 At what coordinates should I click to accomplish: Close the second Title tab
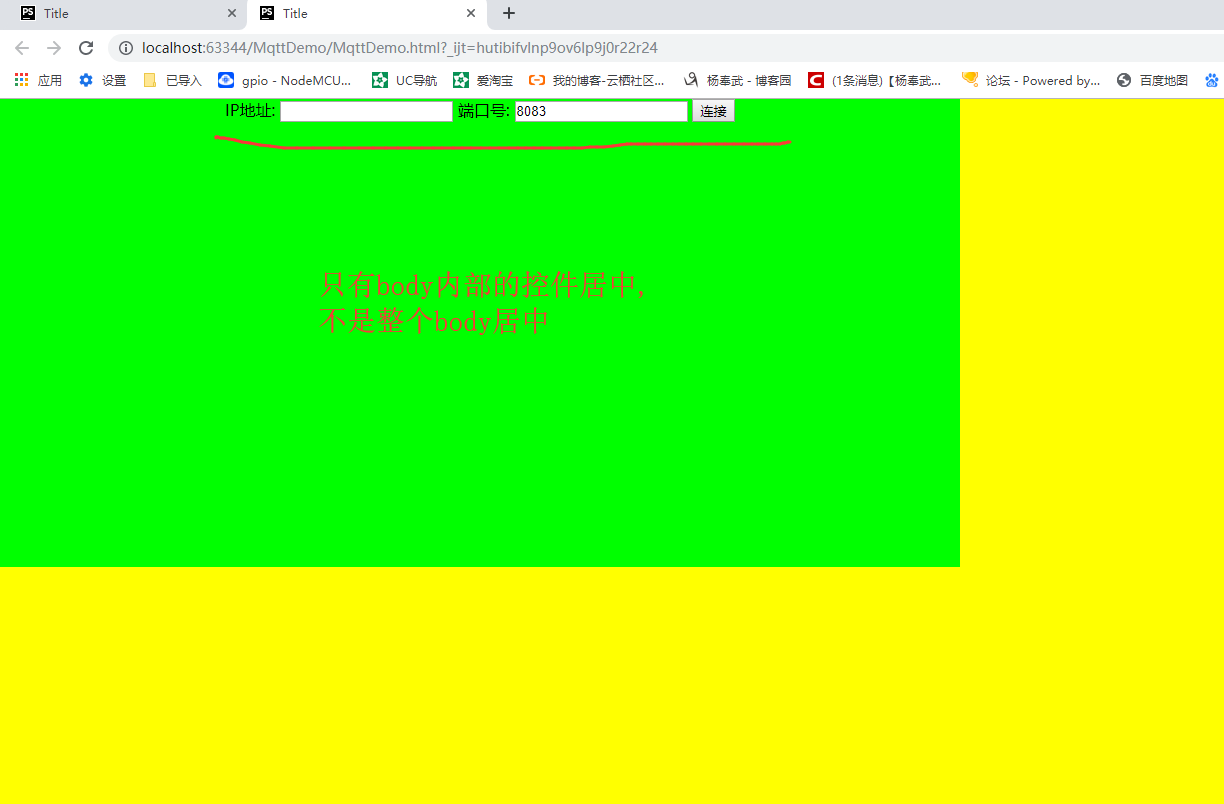pyautogui.click(x=471, y=14)
